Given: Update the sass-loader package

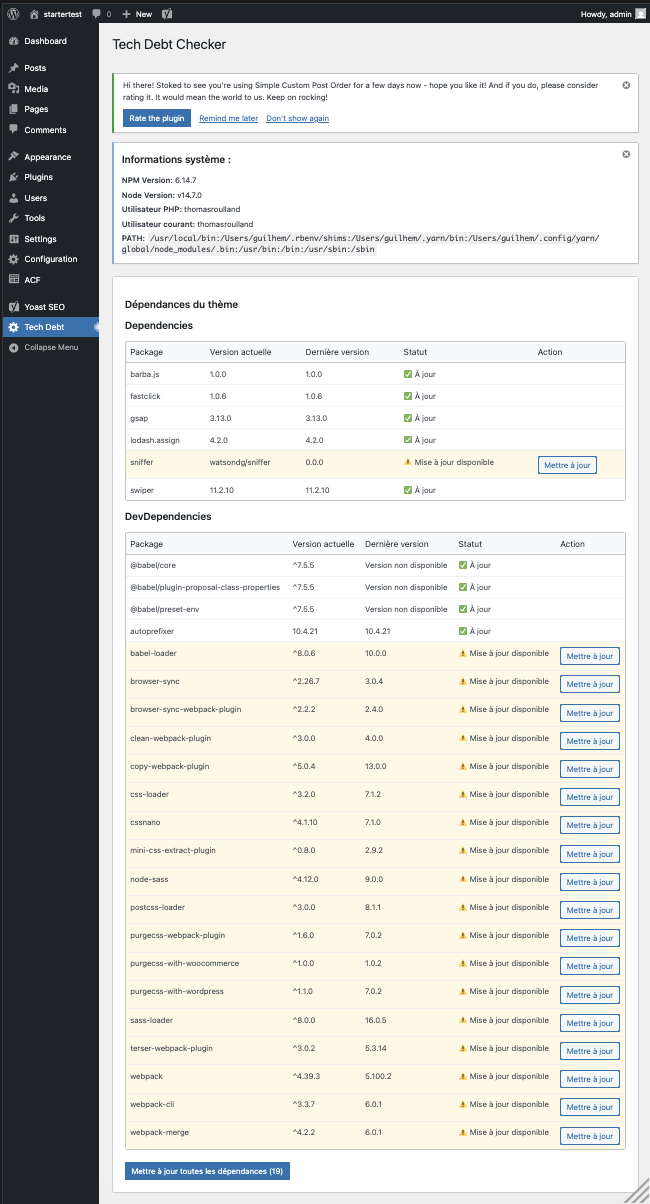Looking at the screenshot, I should point(589,1023).
